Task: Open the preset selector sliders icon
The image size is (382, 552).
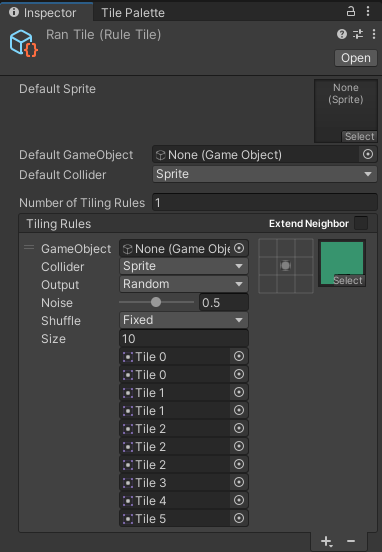Action: click(358, 34)
